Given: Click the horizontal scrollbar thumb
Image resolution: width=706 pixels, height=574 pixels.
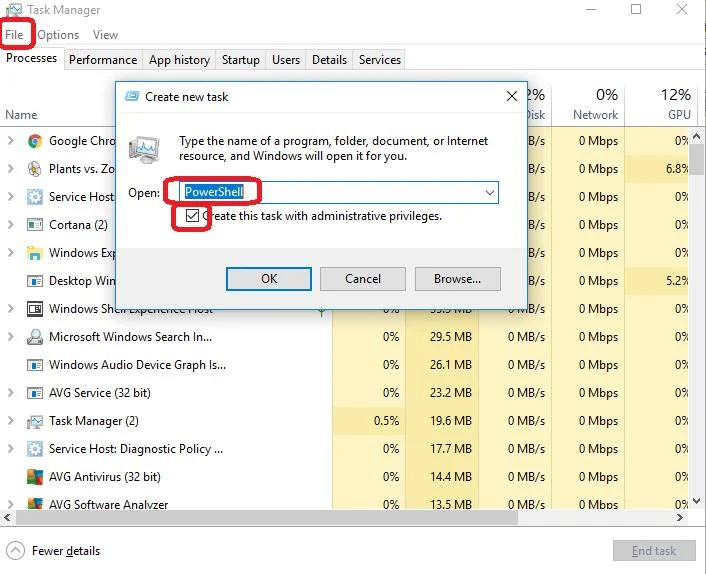Looking at the screenshot, I should pyautogui.click(x=267, y=518).
